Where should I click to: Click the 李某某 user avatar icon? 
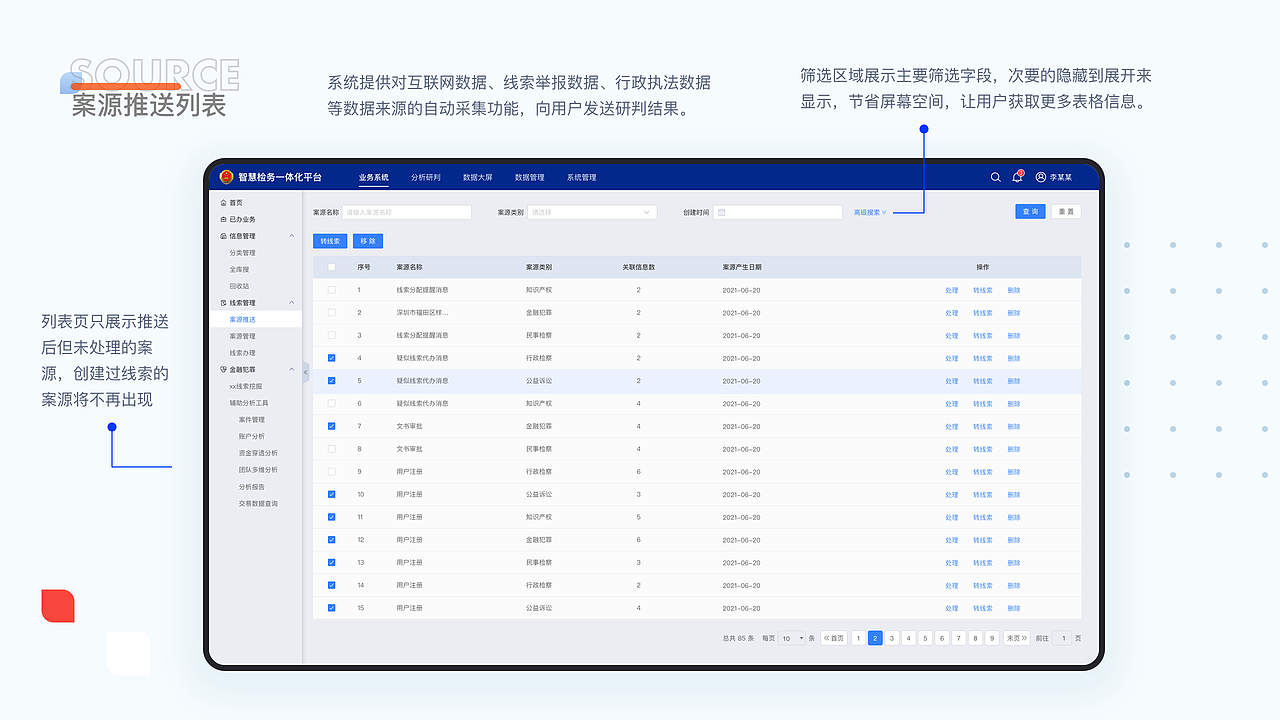click(x=1040, y=176)
